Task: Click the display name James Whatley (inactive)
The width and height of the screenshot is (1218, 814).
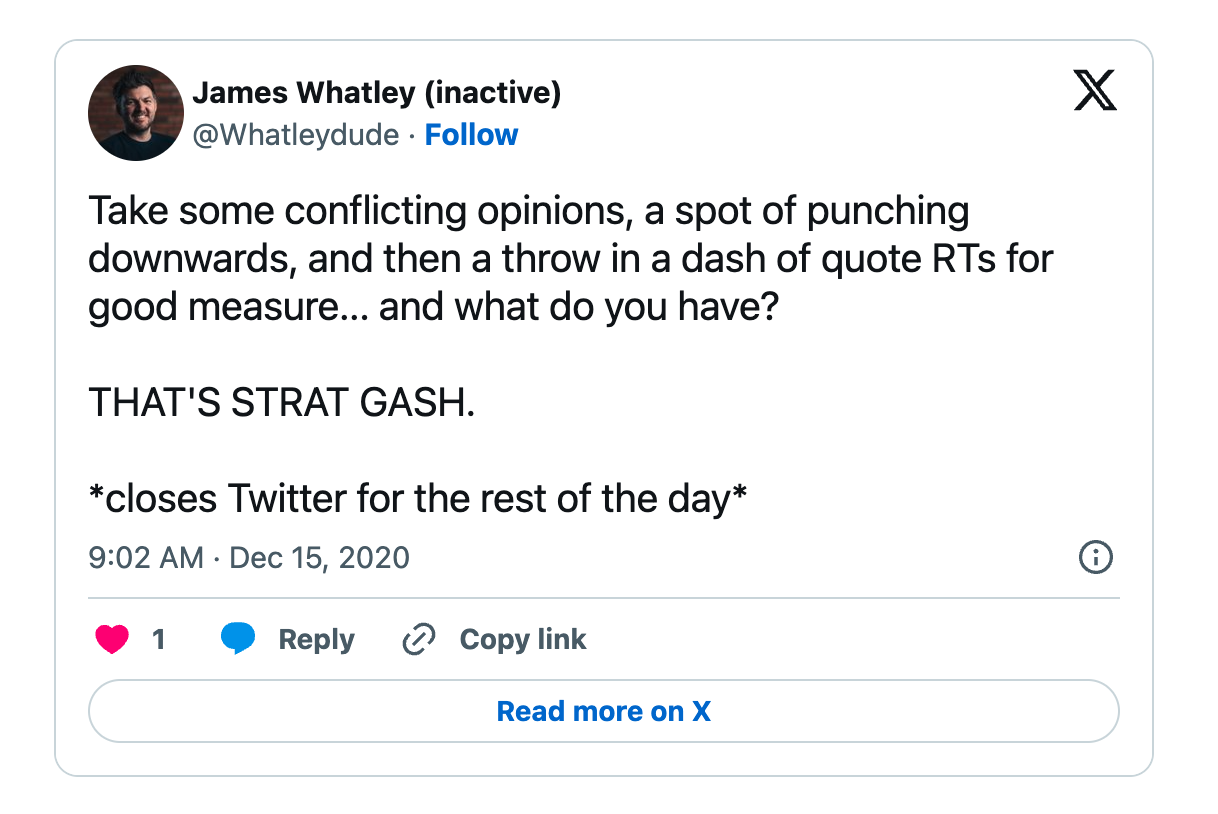Action: pyautogui.click(x=376, y=94)
